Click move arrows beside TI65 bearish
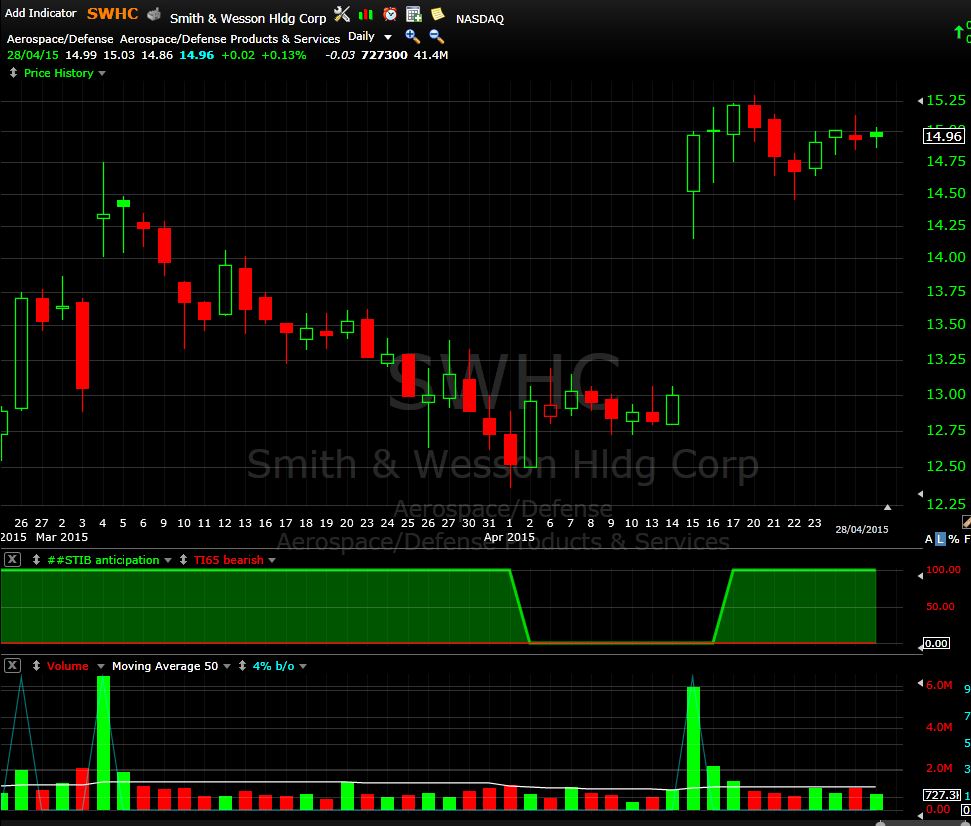Viewport: 971px width, 826px height. coord(183,560)
